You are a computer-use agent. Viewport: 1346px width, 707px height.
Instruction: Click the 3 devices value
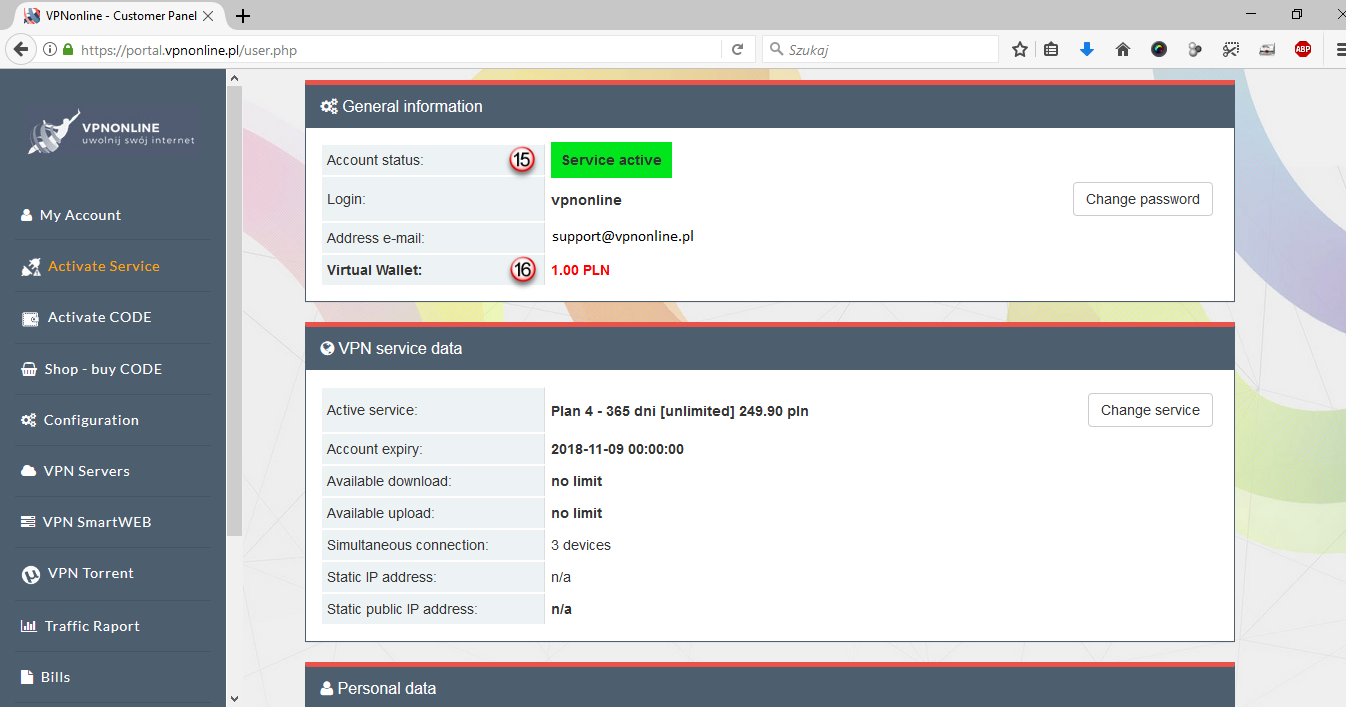click(581, 545)
